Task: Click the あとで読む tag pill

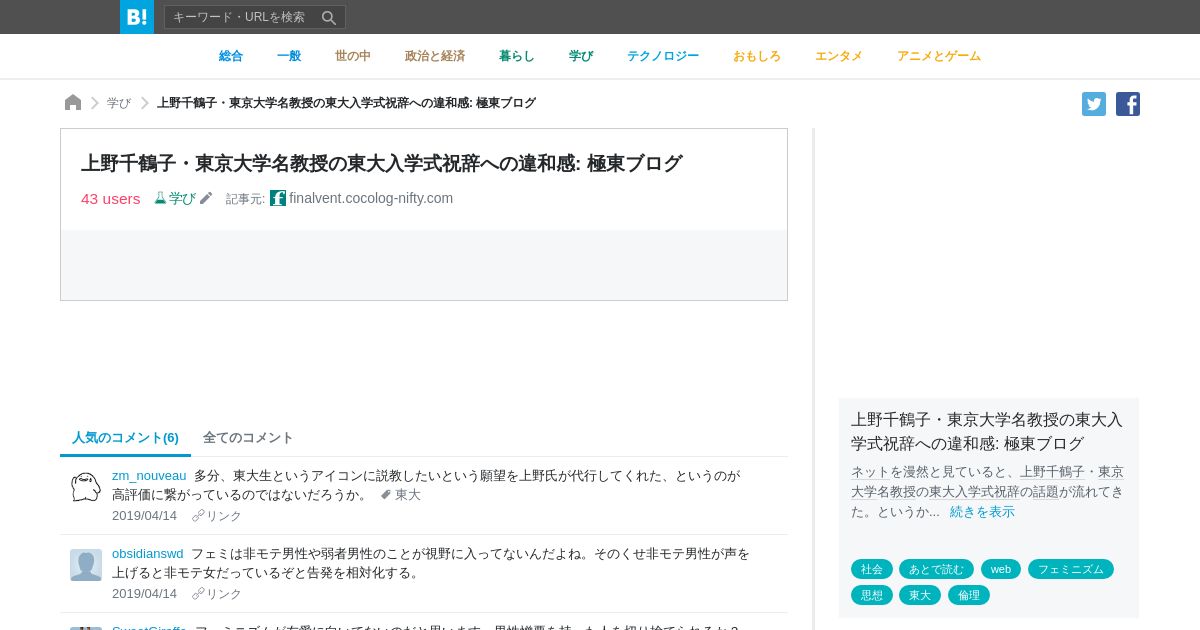Action: pos(936,569)
